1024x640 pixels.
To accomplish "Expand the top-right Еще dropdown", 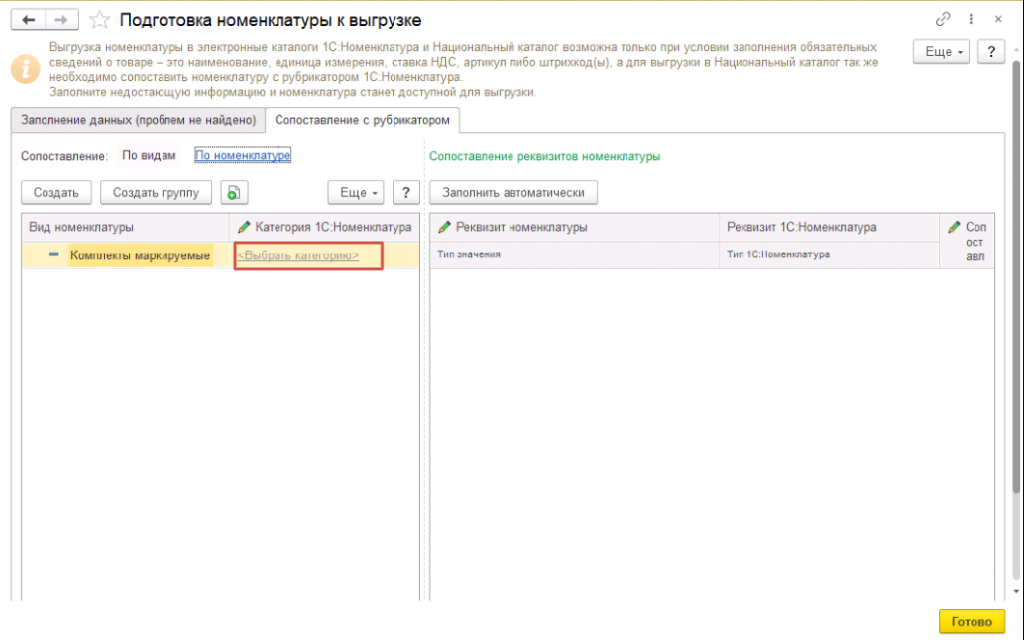I will [943, 52].
